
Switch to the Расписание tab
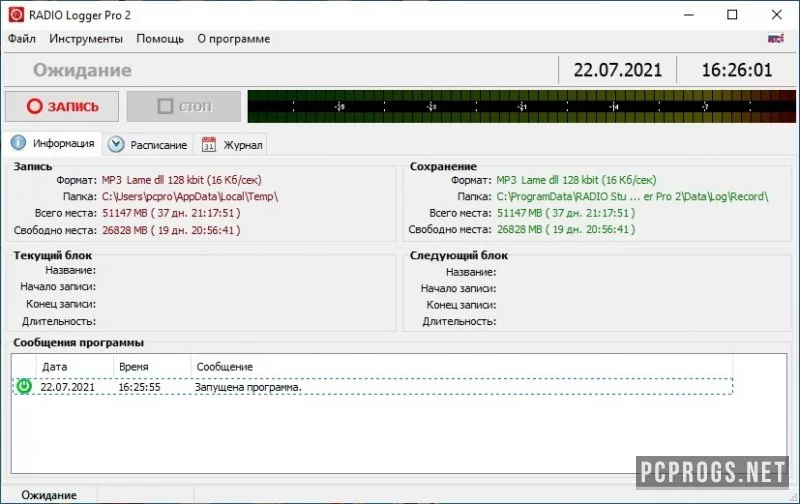pos(148,145)
